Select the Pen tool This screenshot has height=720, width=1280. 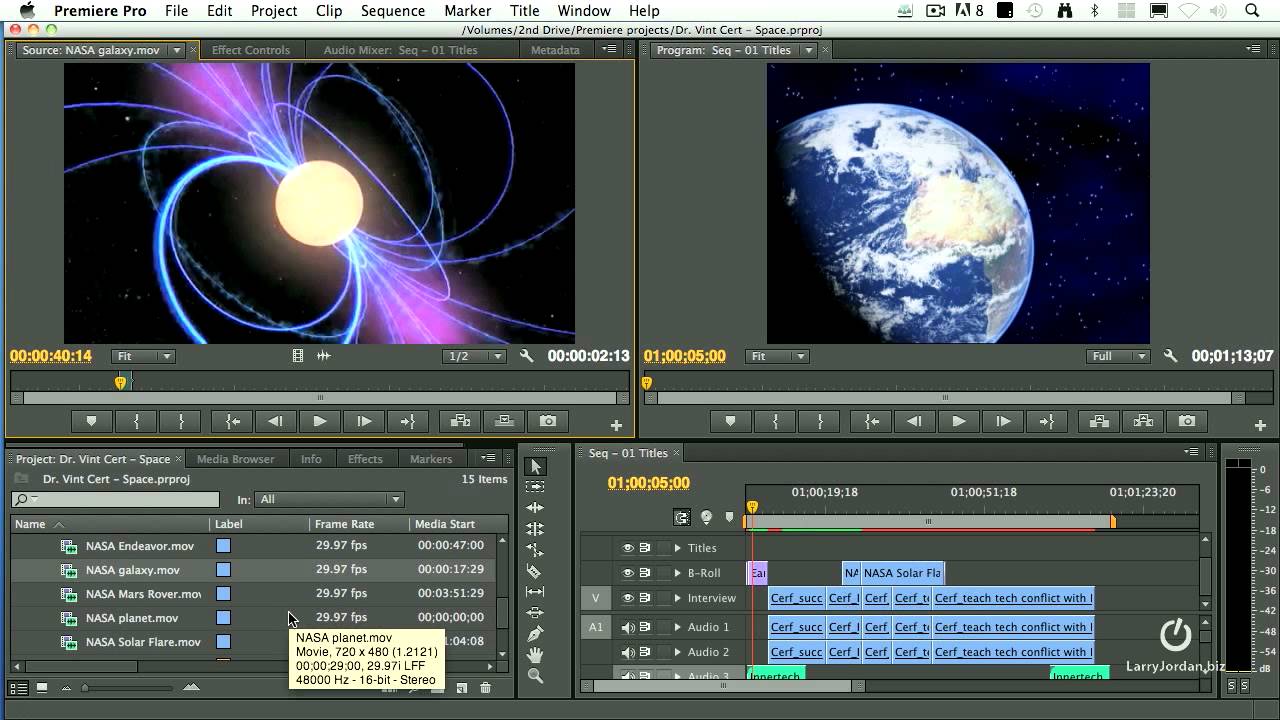click(x=535, y=633)
